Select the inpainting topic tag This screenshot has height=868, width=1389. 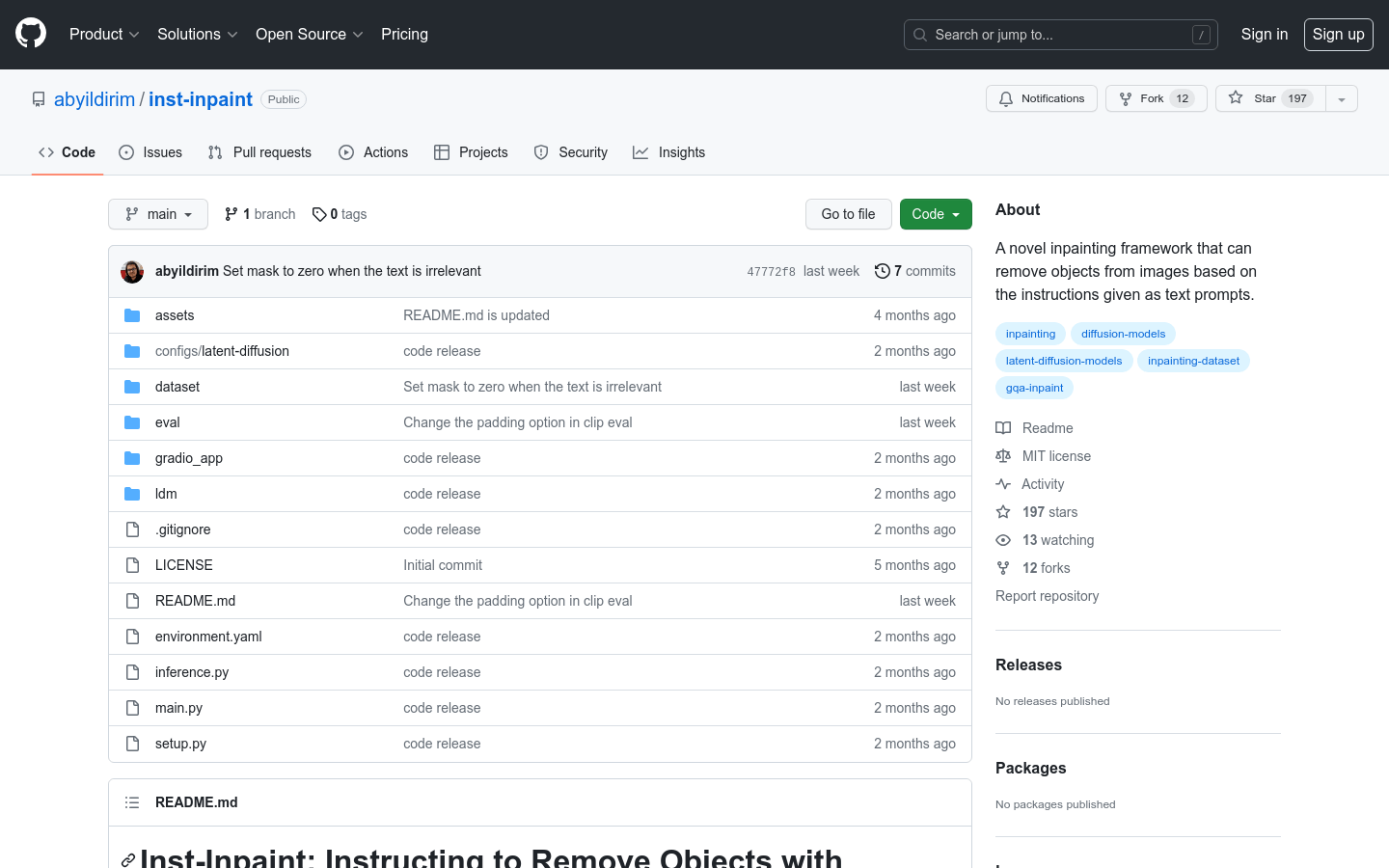(x=1030, y=334)
